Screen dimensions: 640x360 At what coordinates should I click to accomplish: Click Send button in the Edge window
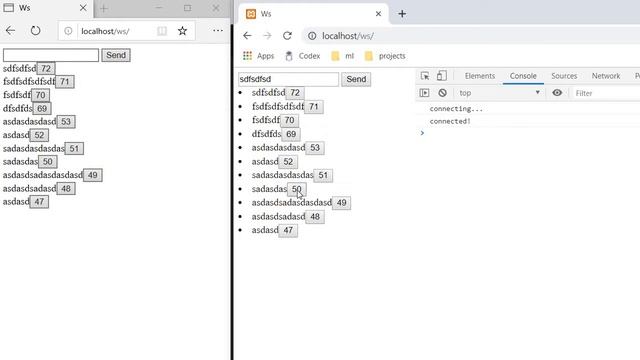coord(116,55)
